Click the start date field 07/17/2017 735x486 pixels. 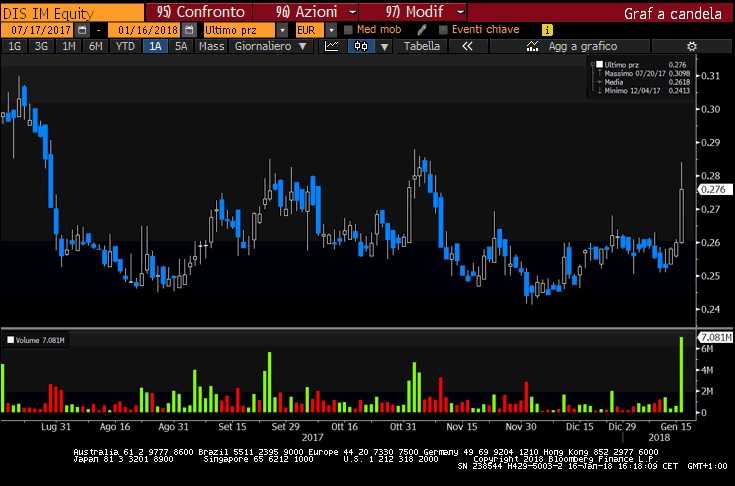pos(38,30)
